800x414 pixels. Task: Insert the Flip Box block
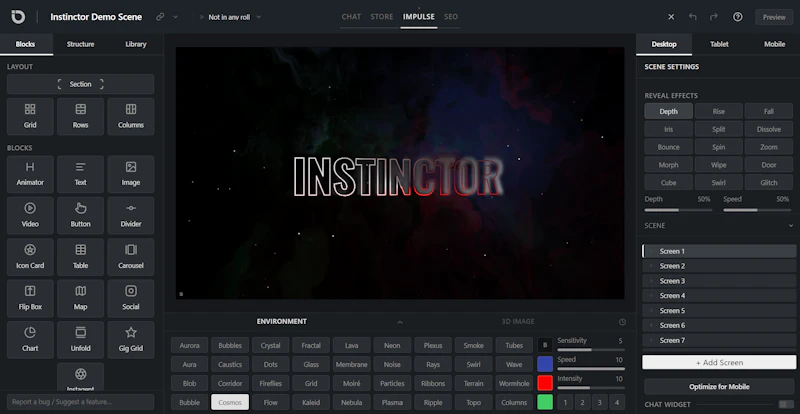(30, 298)
